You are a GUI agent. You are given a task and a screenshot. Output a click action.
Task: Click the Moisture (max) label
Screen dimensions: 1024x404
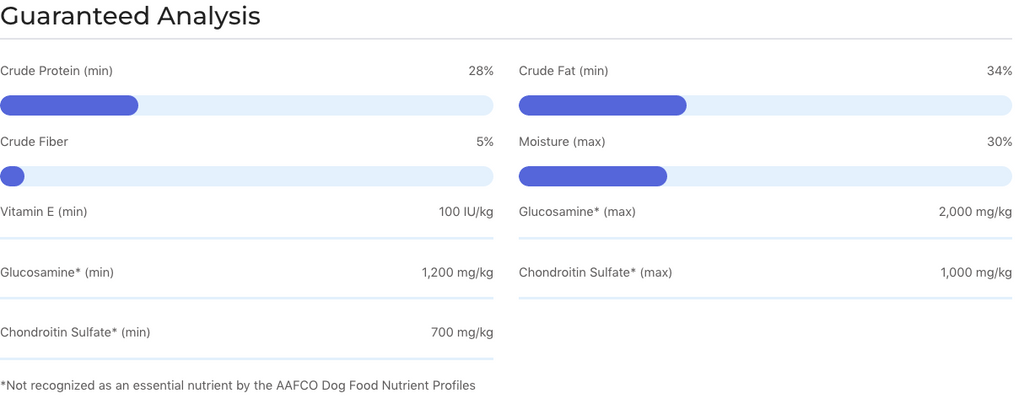coord(561,142)
